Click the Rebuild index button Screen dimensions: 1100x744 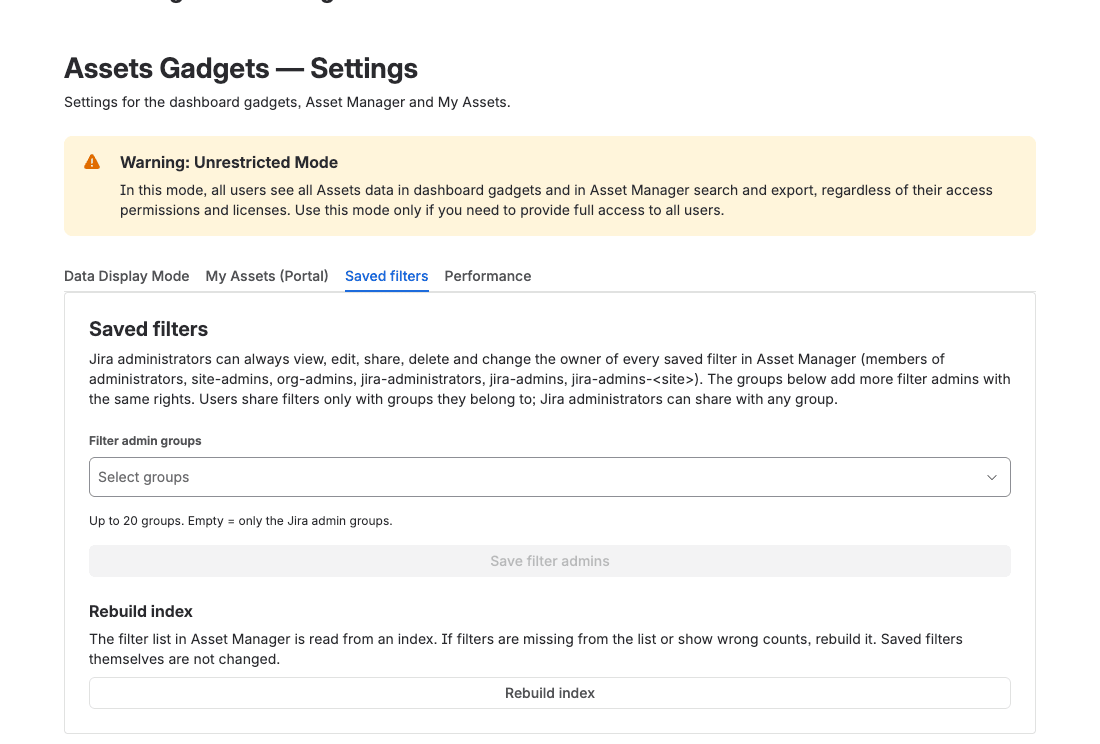click(549, 693)
